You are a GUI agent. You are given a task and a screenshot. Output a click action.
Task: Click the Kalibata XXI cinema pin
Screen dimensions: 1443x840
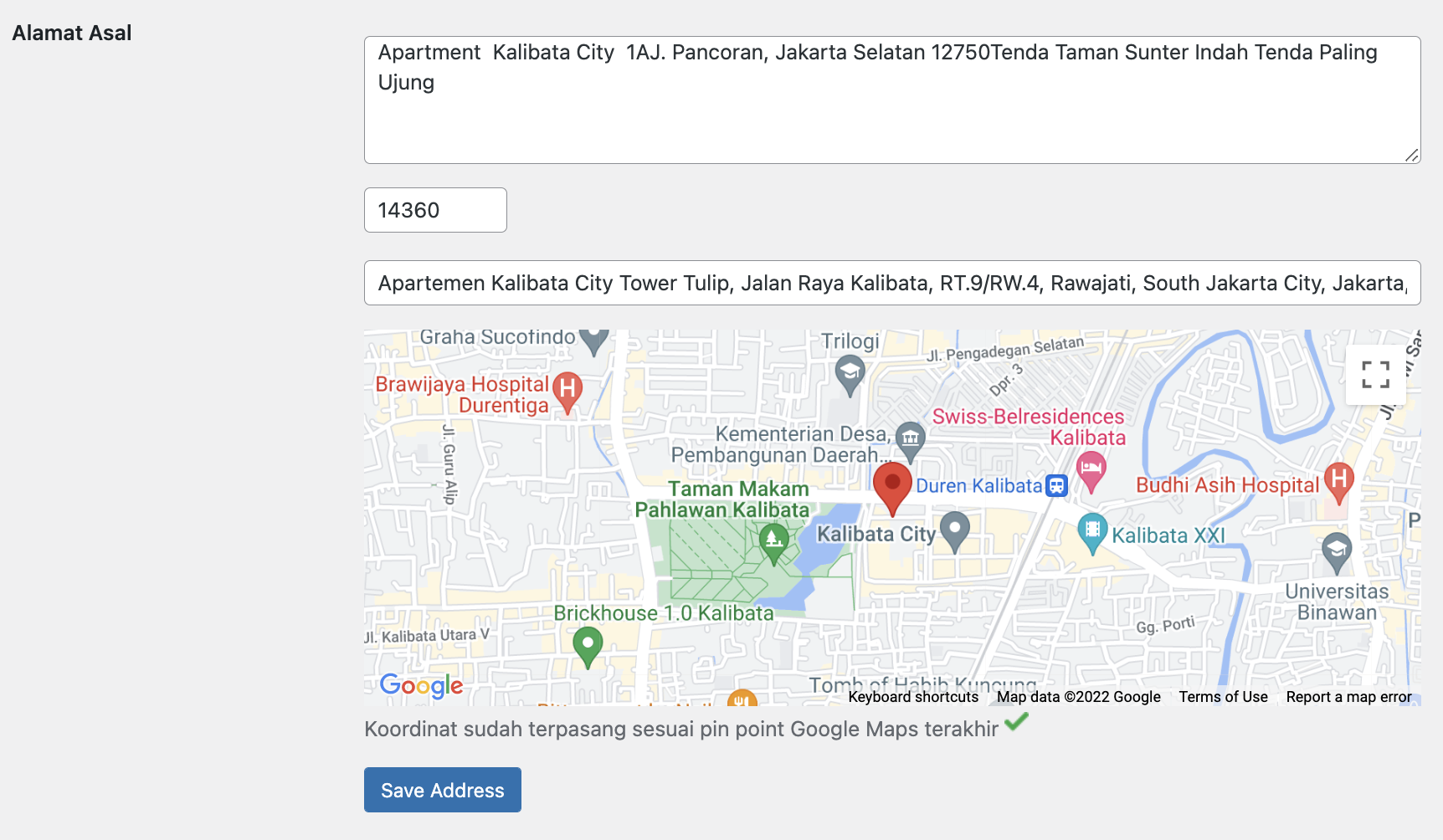click(1091, 533)
